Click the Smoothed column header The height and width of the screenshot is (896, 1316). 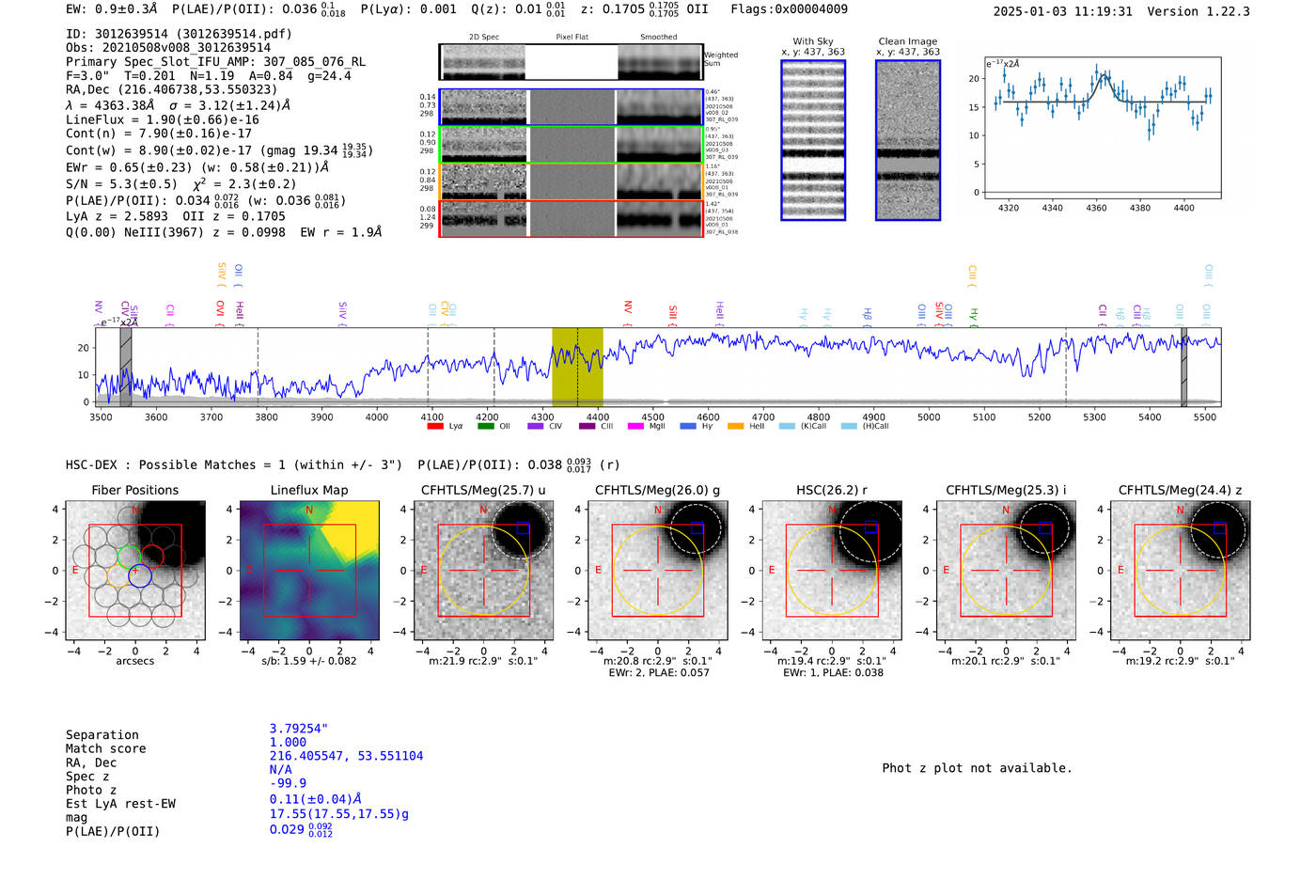click(658, 38)
